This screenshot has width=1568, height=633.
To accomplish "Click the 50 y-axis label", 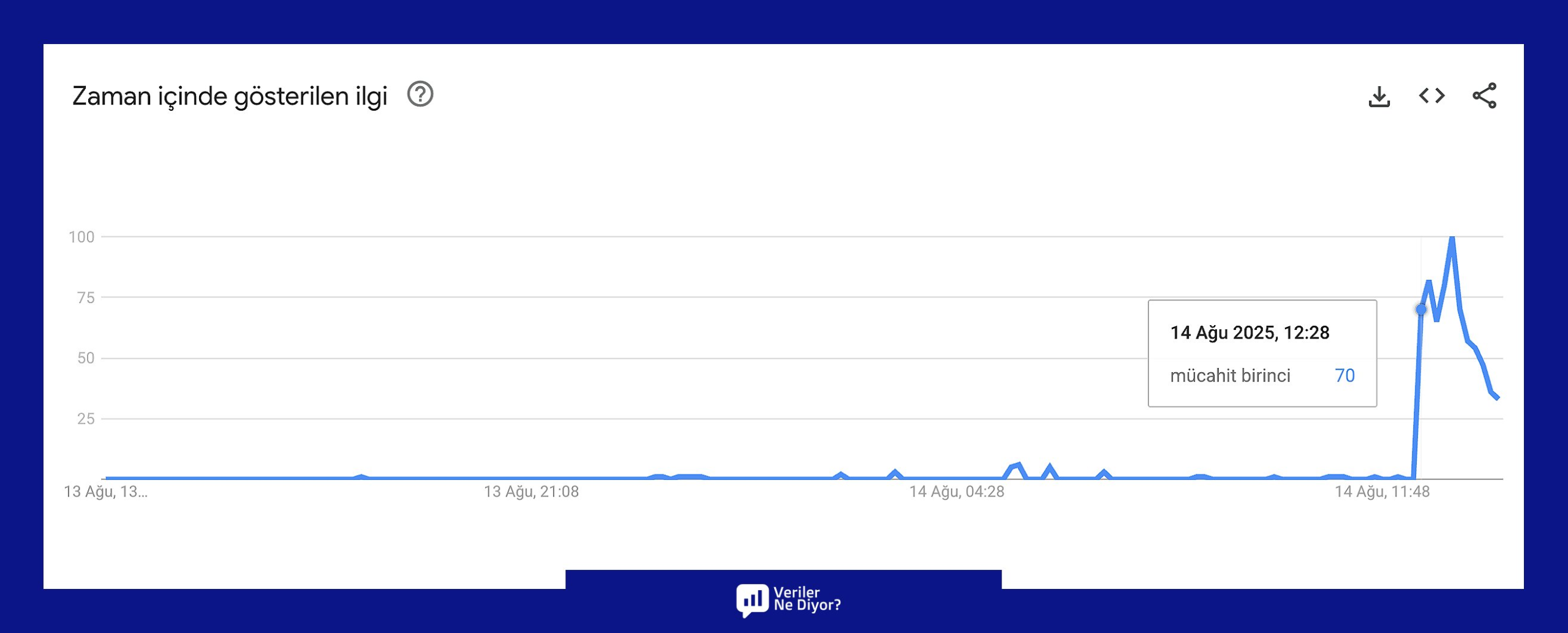I will pyautogui.click(x=86, y=358).
